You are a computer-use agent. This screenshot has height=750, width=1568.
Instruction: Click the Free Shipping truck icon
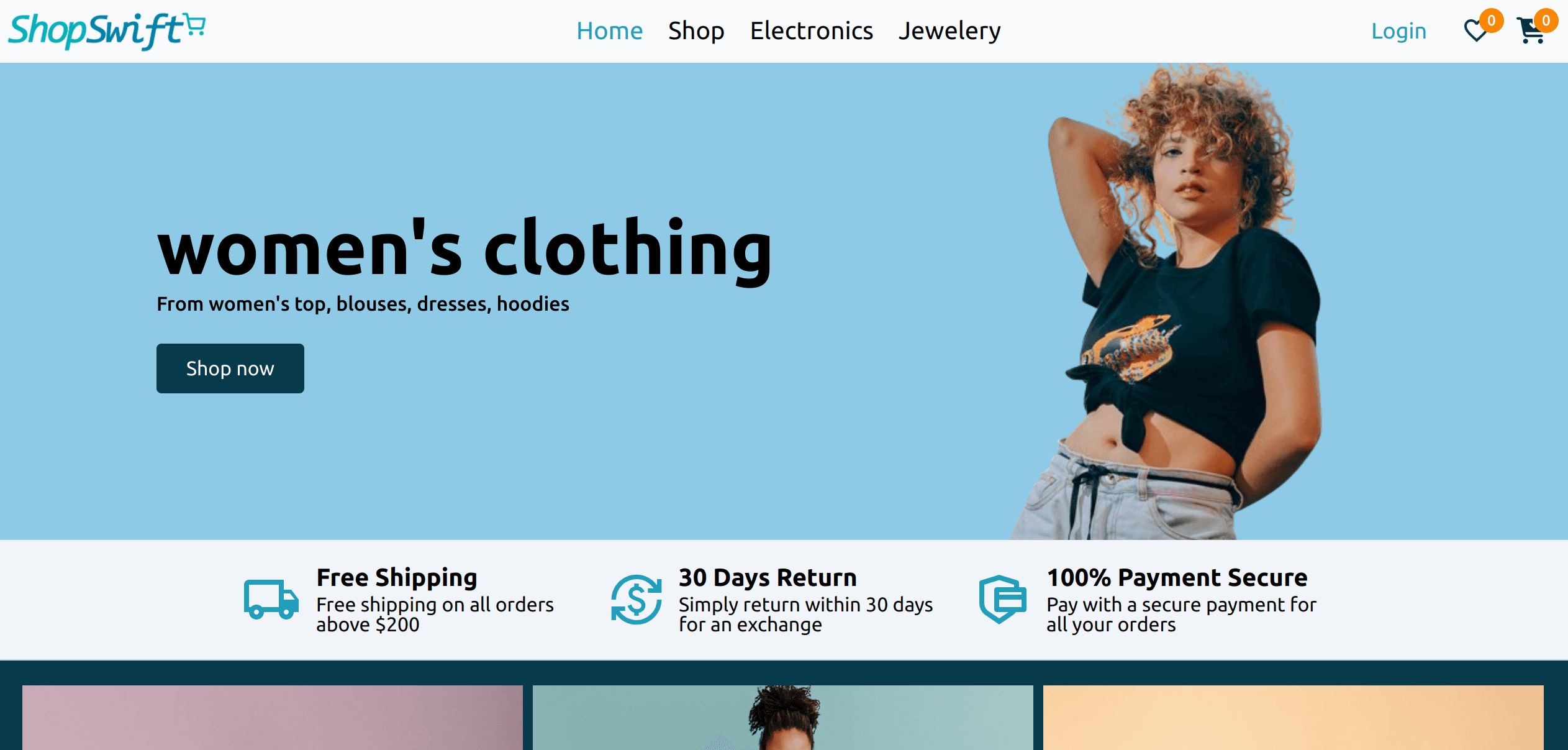tap(271, 600)
